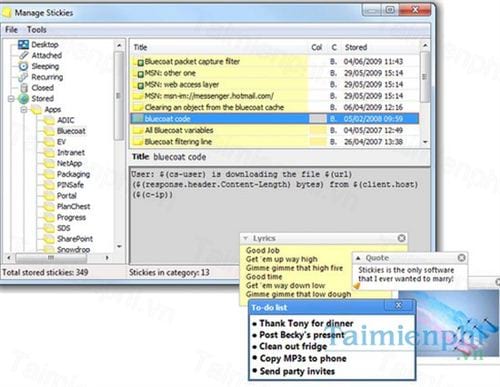Click the sticky list scroll-up arrow
Viewport: 500px width, 387px height.
tap(425, 45)
